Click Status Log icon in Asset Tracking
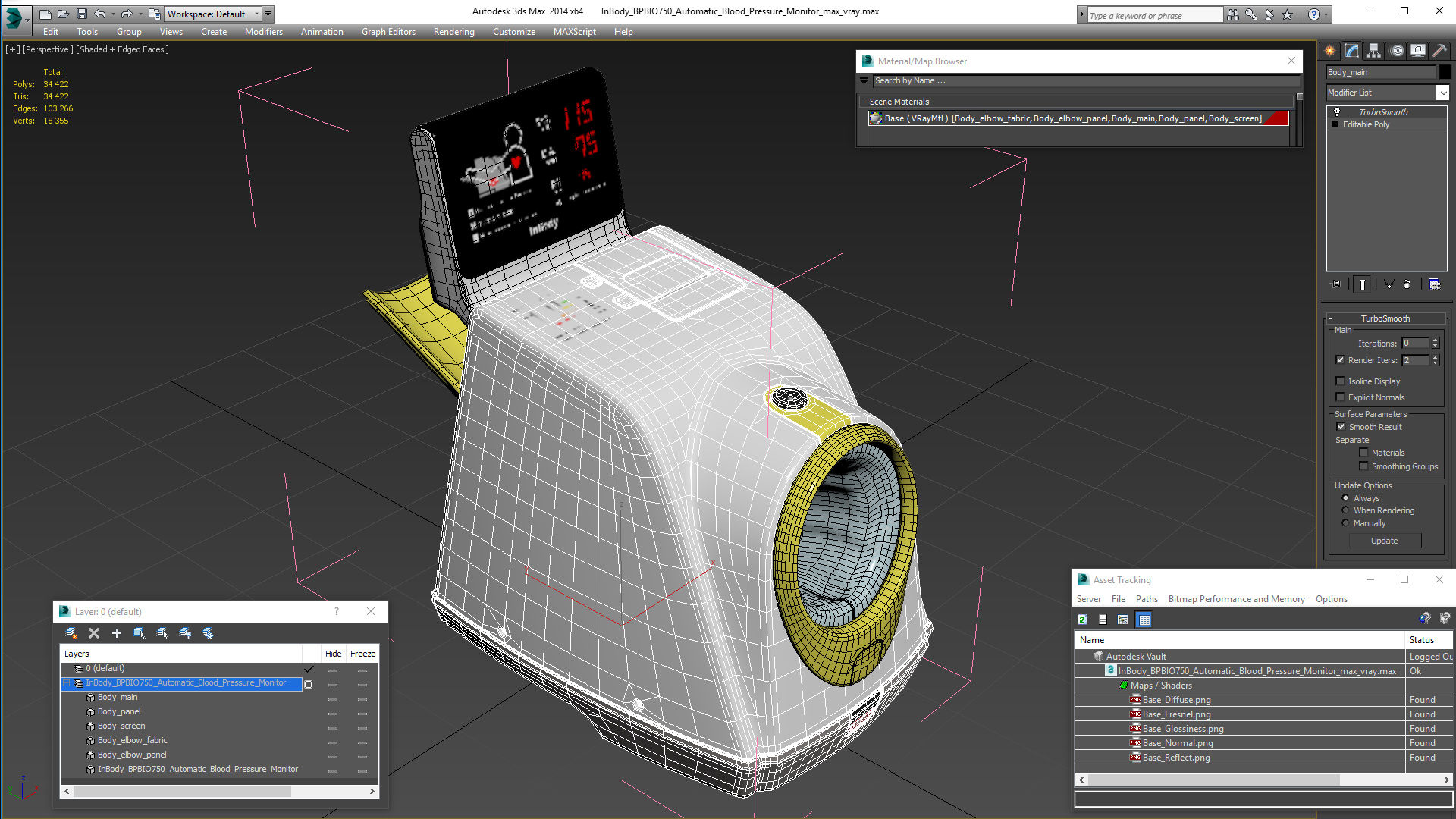Image resolution: width=1456 pixels, height=819 pixels. [1103, 620]
